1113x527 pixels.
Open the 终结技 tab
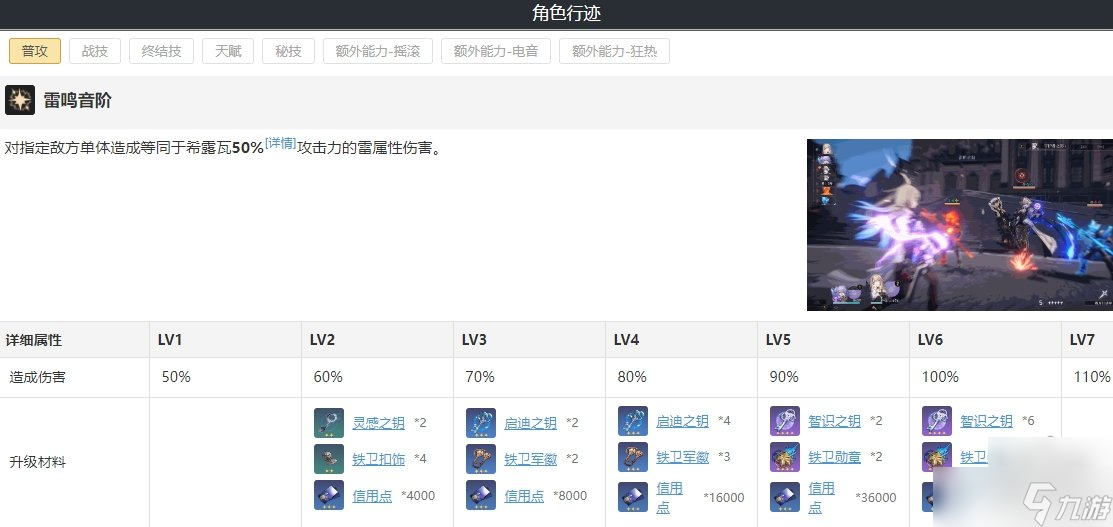(x=161, y=51)
